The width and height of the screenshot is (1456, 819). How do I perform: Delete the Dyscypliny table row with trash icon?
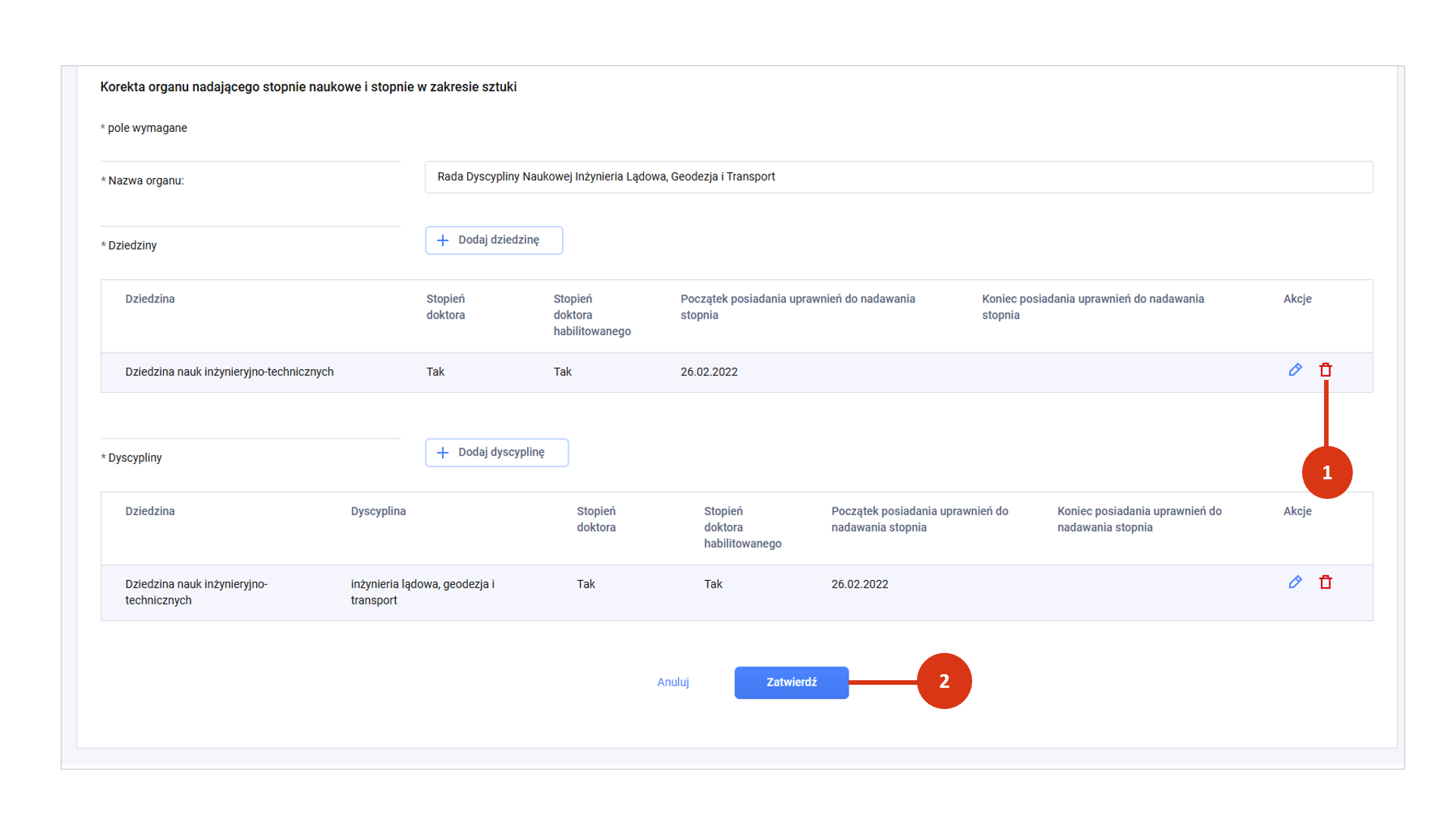pos(1326,582)
